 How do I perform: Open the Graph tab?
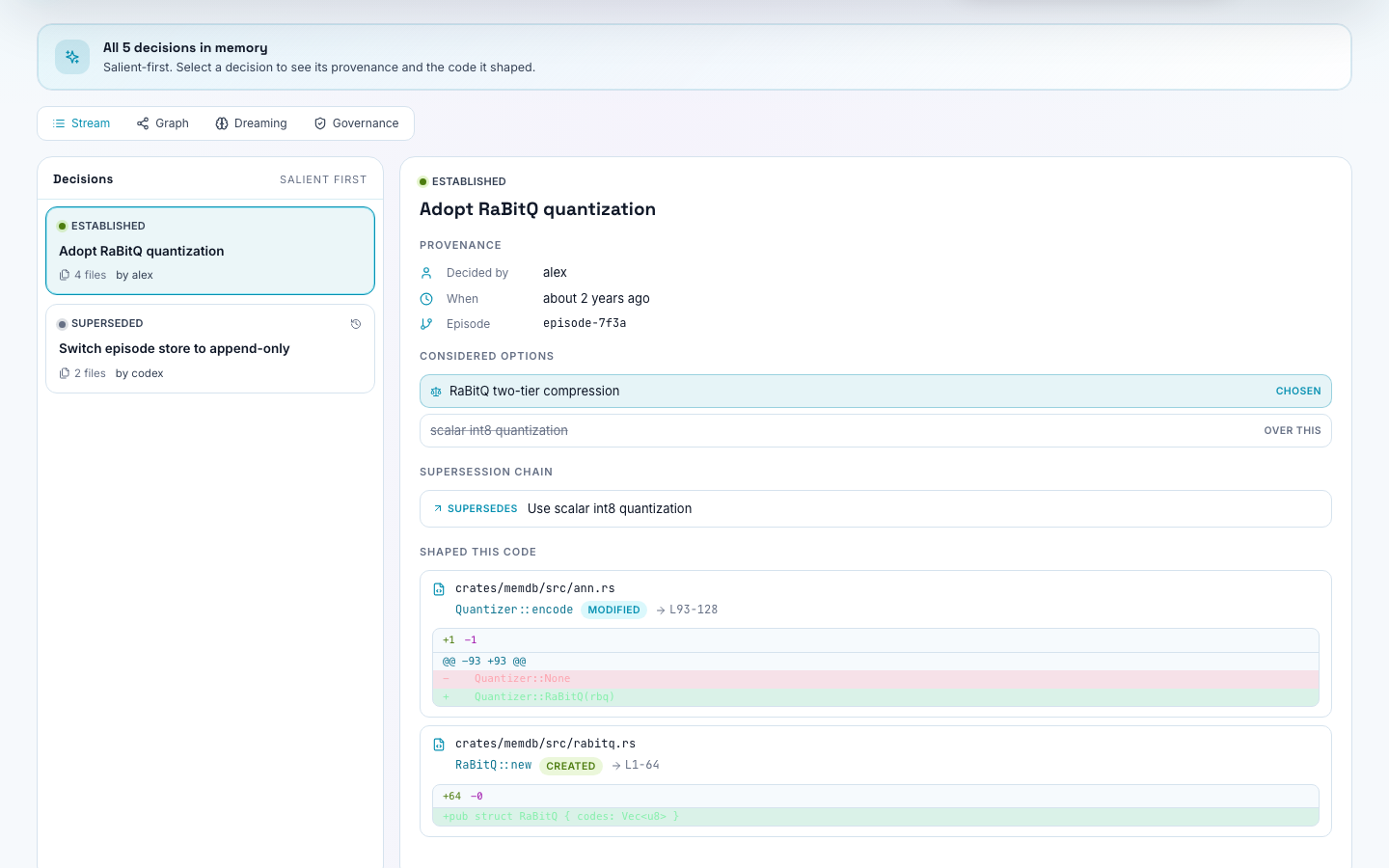coord(162,123)
